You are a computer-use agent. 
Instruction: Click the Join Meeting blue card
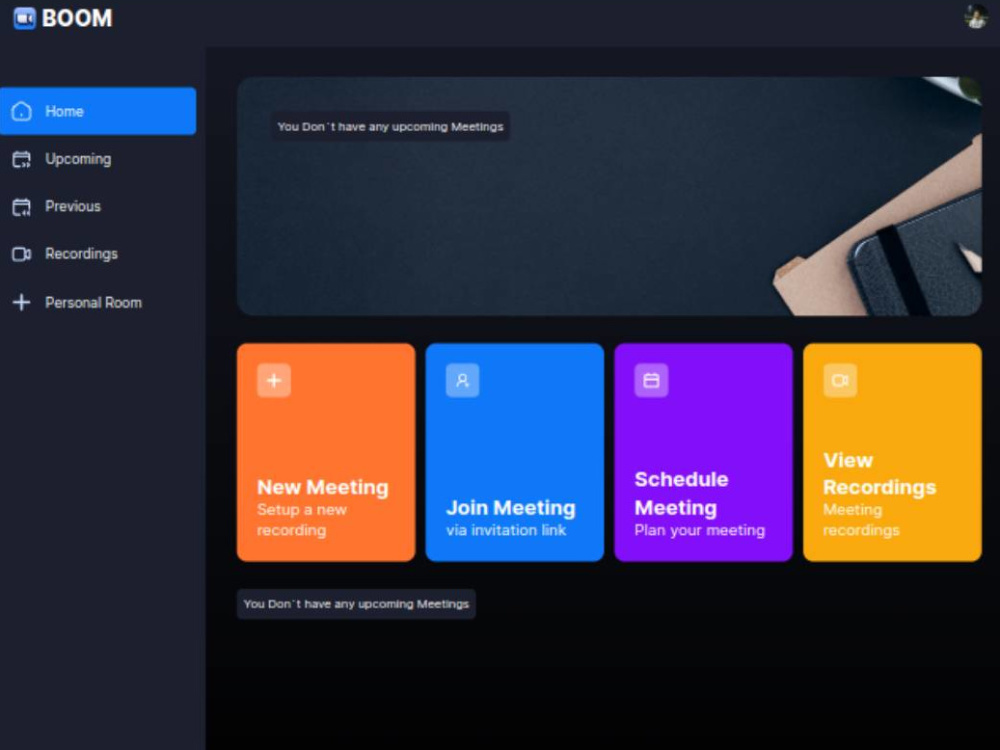515,452
